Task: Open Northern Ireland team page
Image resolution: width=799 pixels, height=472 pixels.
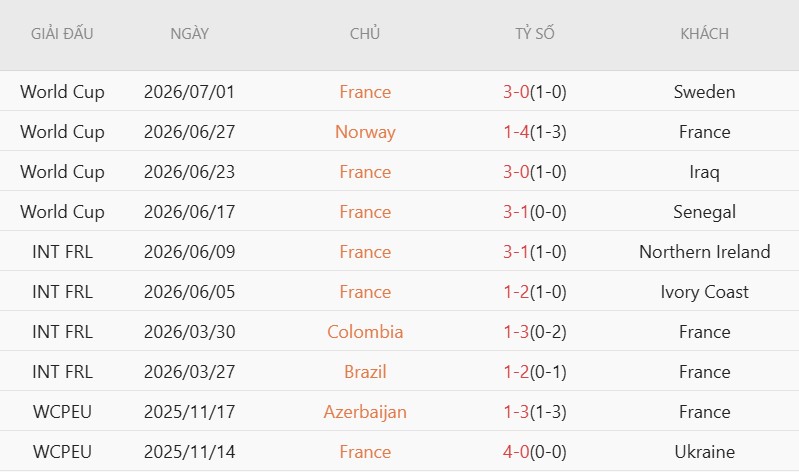Action: point(704,252)
